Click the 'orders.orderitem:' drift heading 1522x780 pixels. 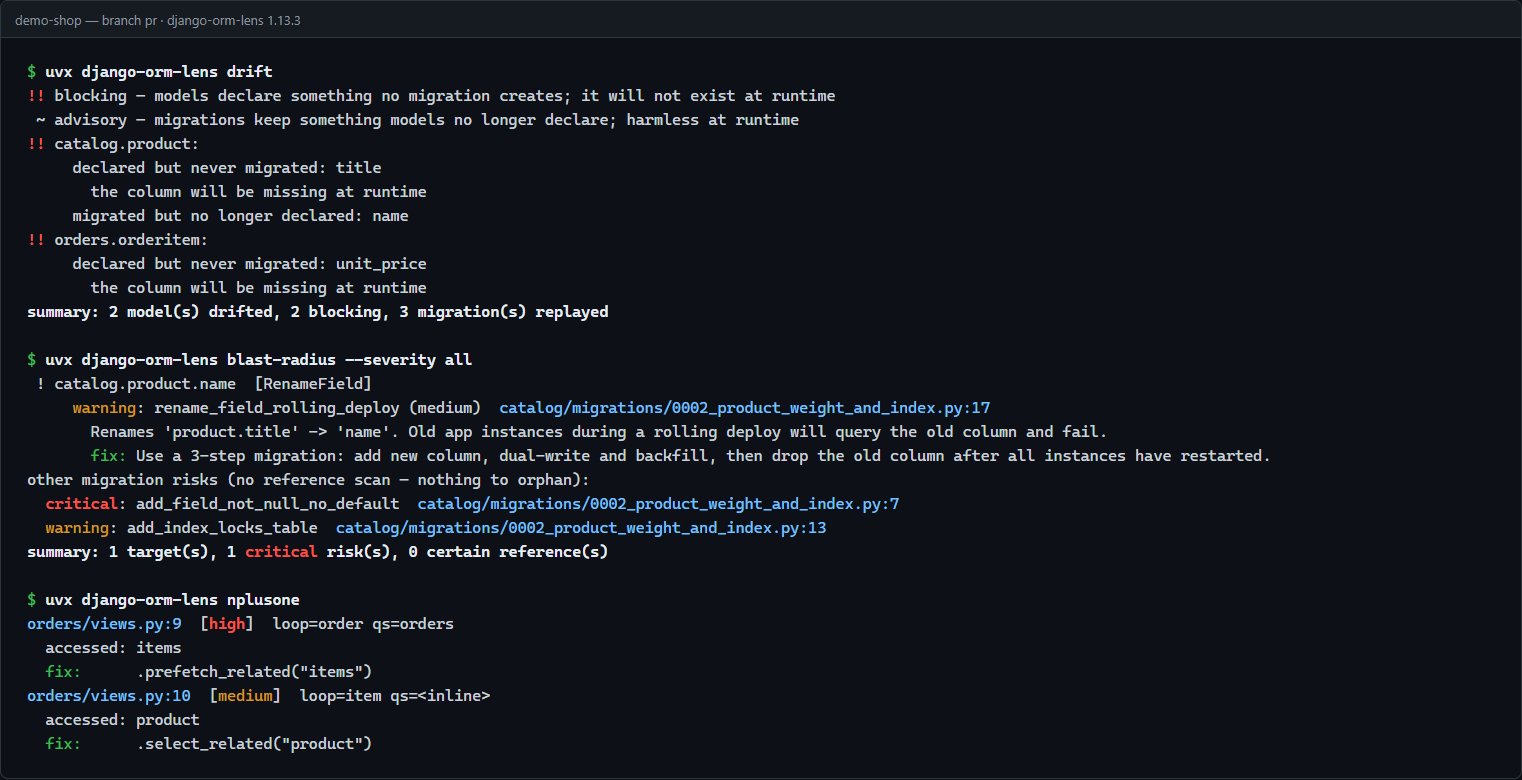coord(131,240)
